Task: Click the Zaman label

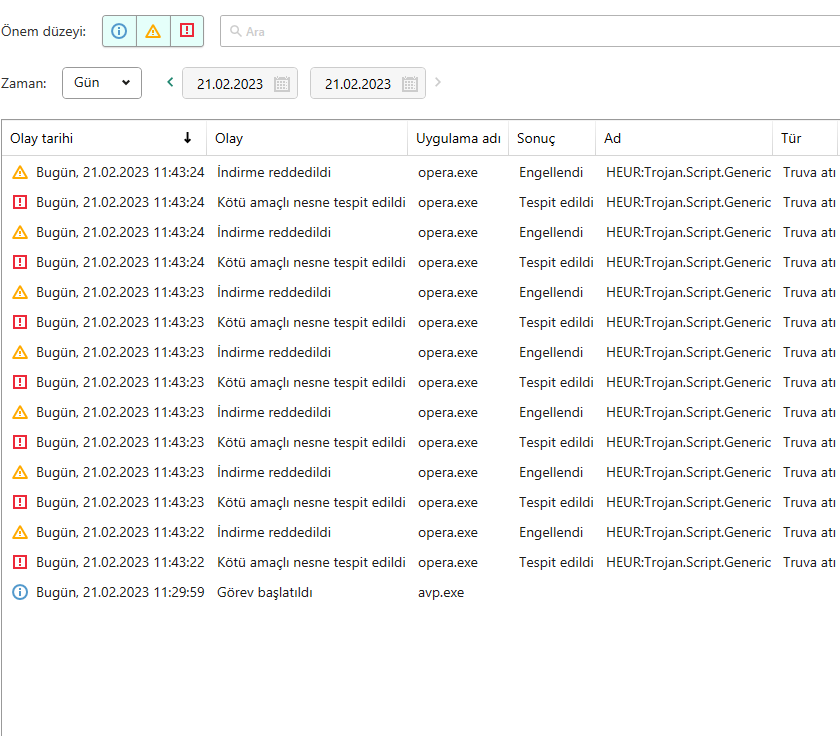Action: tap(24, 84)
